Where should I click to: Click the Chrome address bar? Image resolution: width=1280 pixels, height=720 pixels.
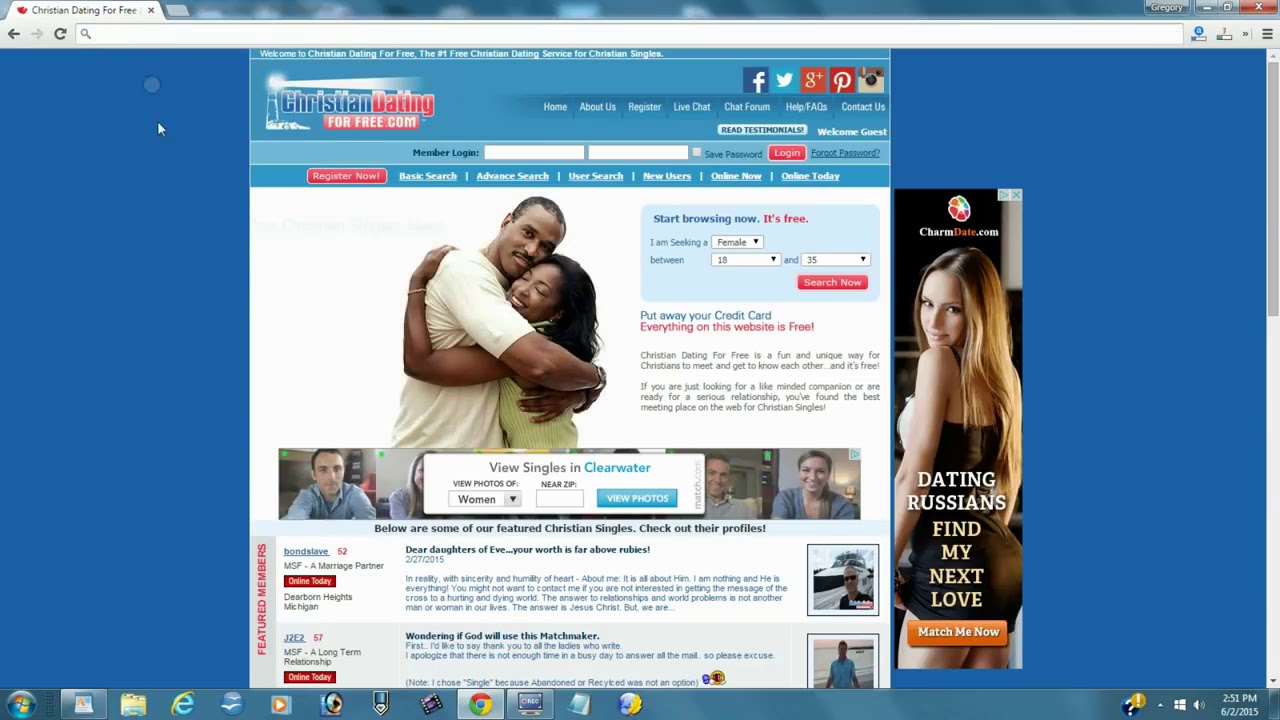click(630, 34)
